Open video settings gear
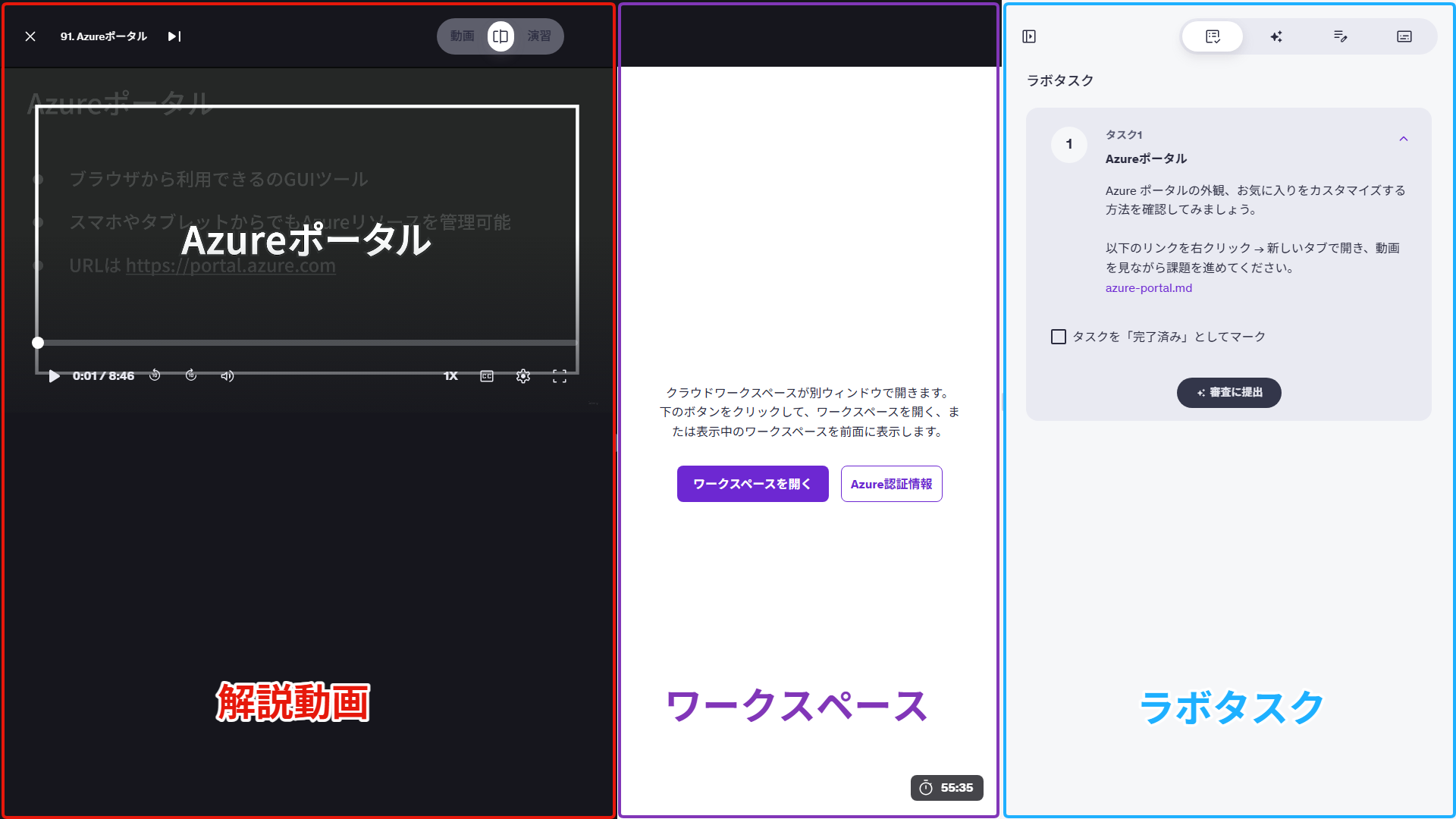This screenshot has height=819, width=1456. pos(523,376)
